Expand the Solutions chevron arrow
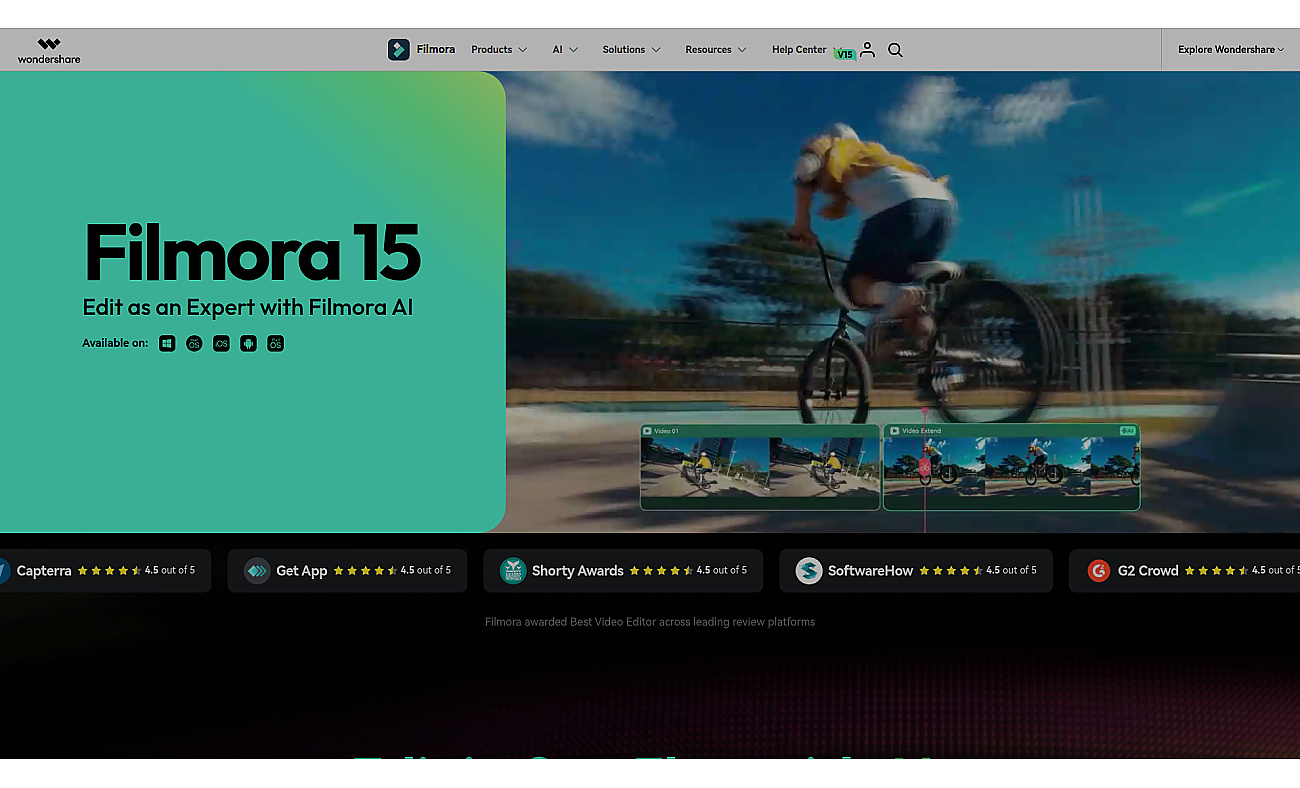Screen dimensions: 1300x788 tap(656, 50)
